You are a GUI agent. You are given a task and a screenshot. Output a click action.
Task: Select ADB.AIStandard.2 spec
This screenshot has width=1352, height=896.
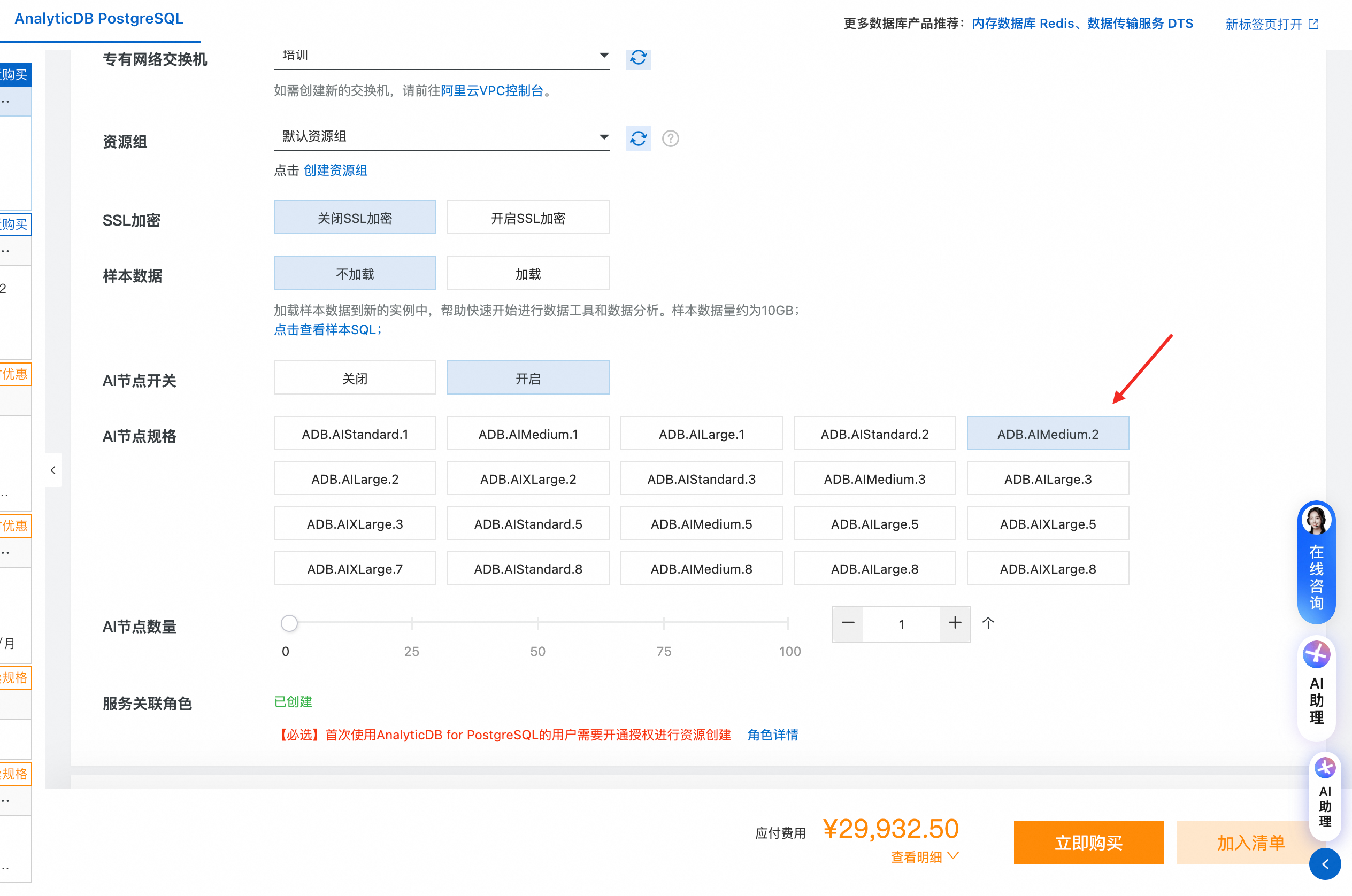pos(874,433)
